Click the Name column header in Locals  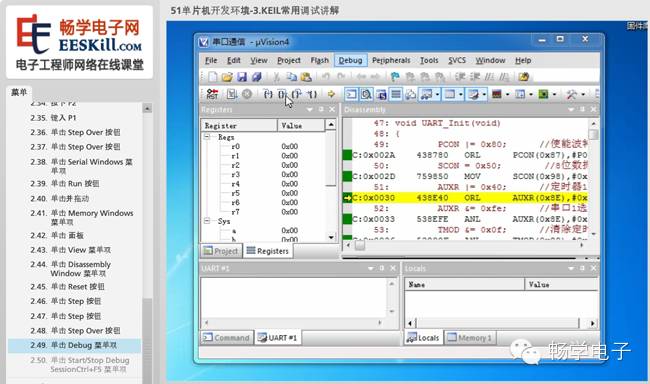[464, 284]
